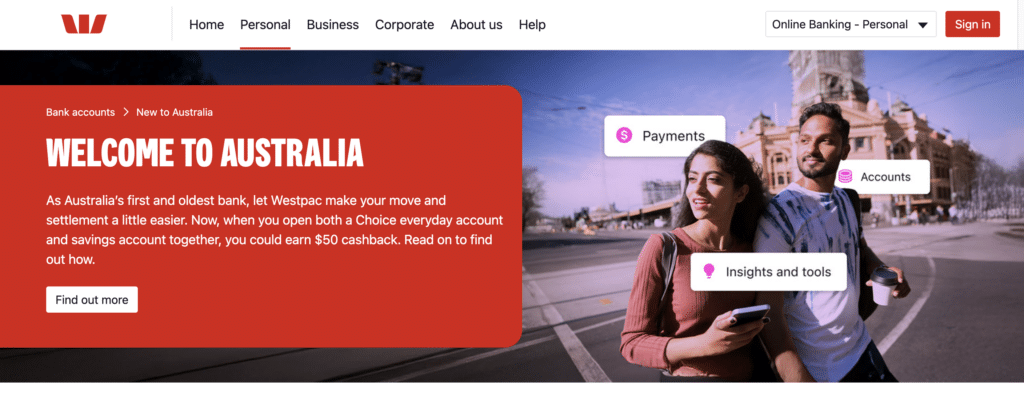Go to the Business navigation item
The height and width of the screenshot is (396, 1024).
pyautogui.click(x=332, y=25)
